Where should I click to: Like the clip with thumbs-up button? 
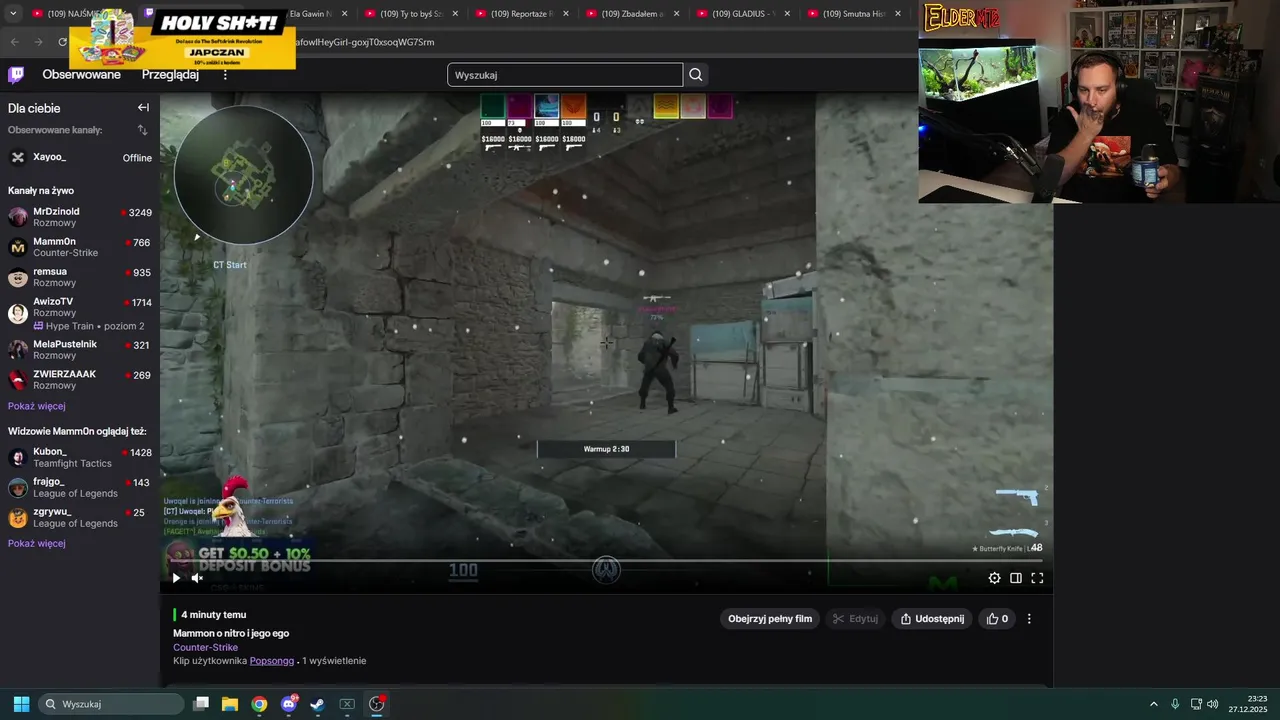[x=997, y=619]
